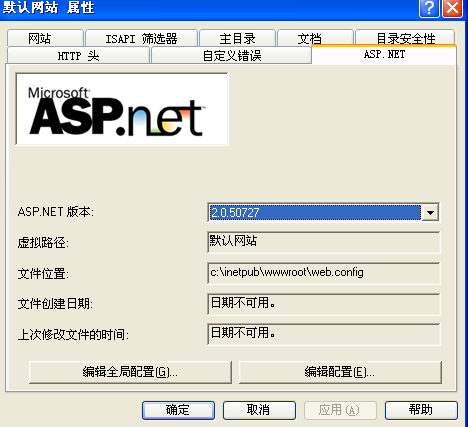Switch to the HTTP 头 tab
Viewport: 468px width, 427px height.
point(78,55)
